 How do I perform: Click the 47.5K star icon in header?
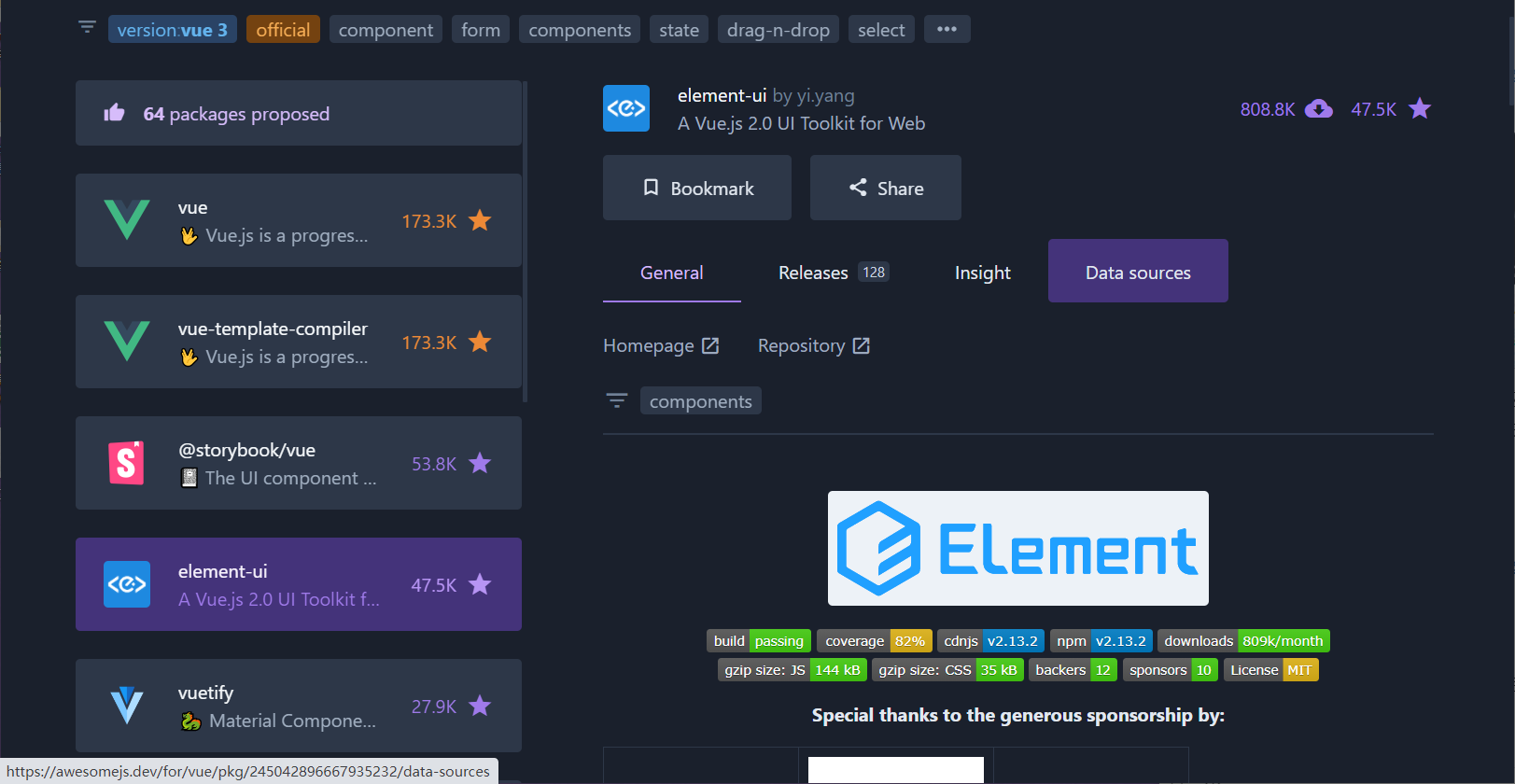[1420, 109]
